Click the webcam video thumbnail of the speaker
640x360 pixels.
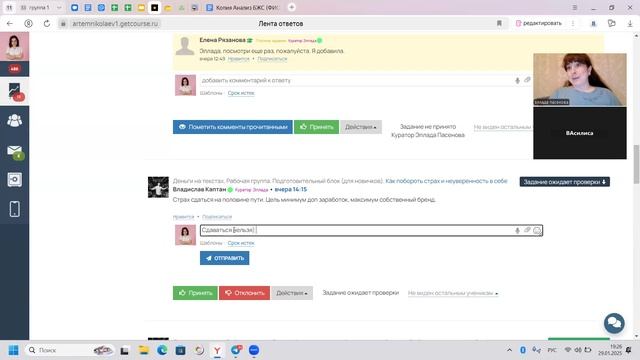click(580, 80)
